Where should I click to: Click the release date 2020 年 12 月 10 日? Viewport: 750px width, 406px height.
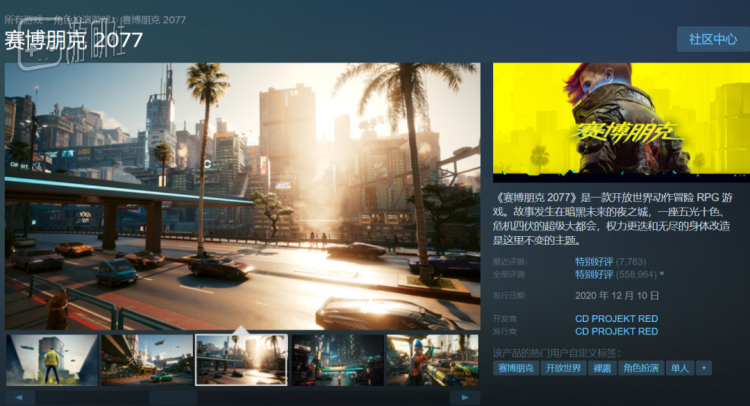[x=617, y=296]
